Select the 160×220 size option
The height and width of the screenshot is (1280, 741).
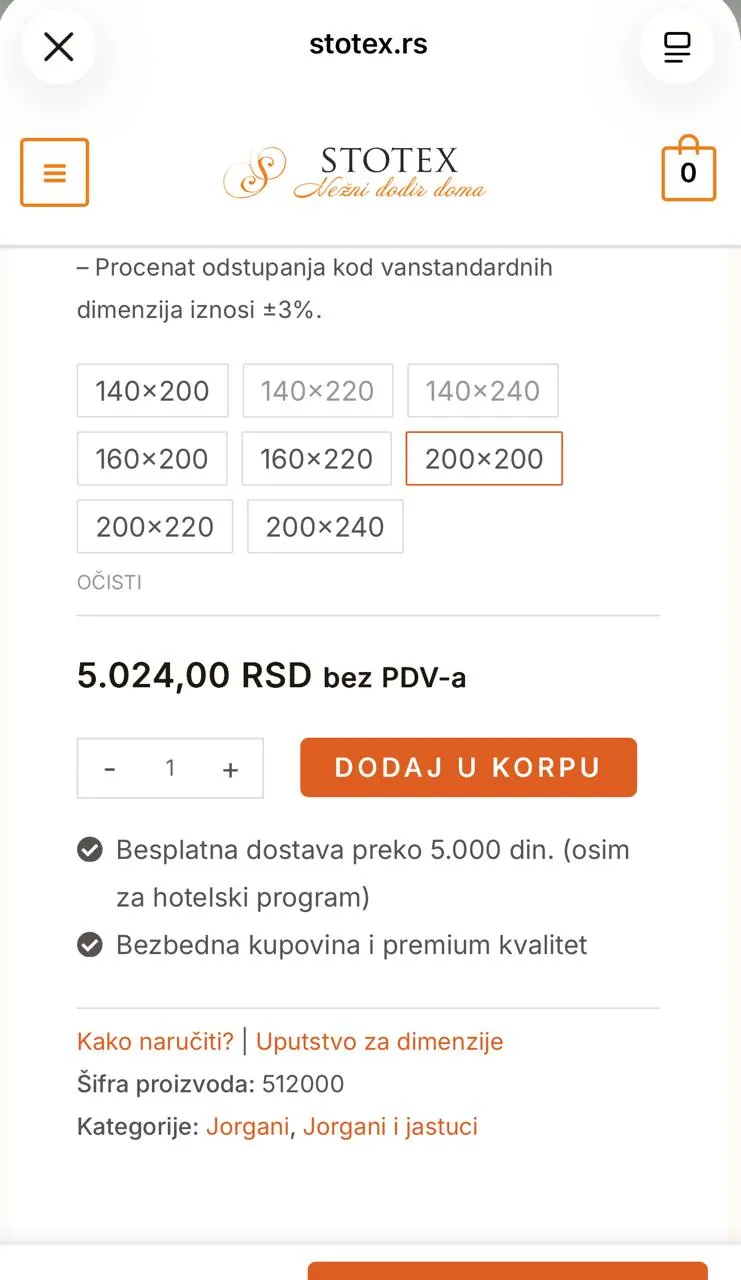[x=317, y=459]
